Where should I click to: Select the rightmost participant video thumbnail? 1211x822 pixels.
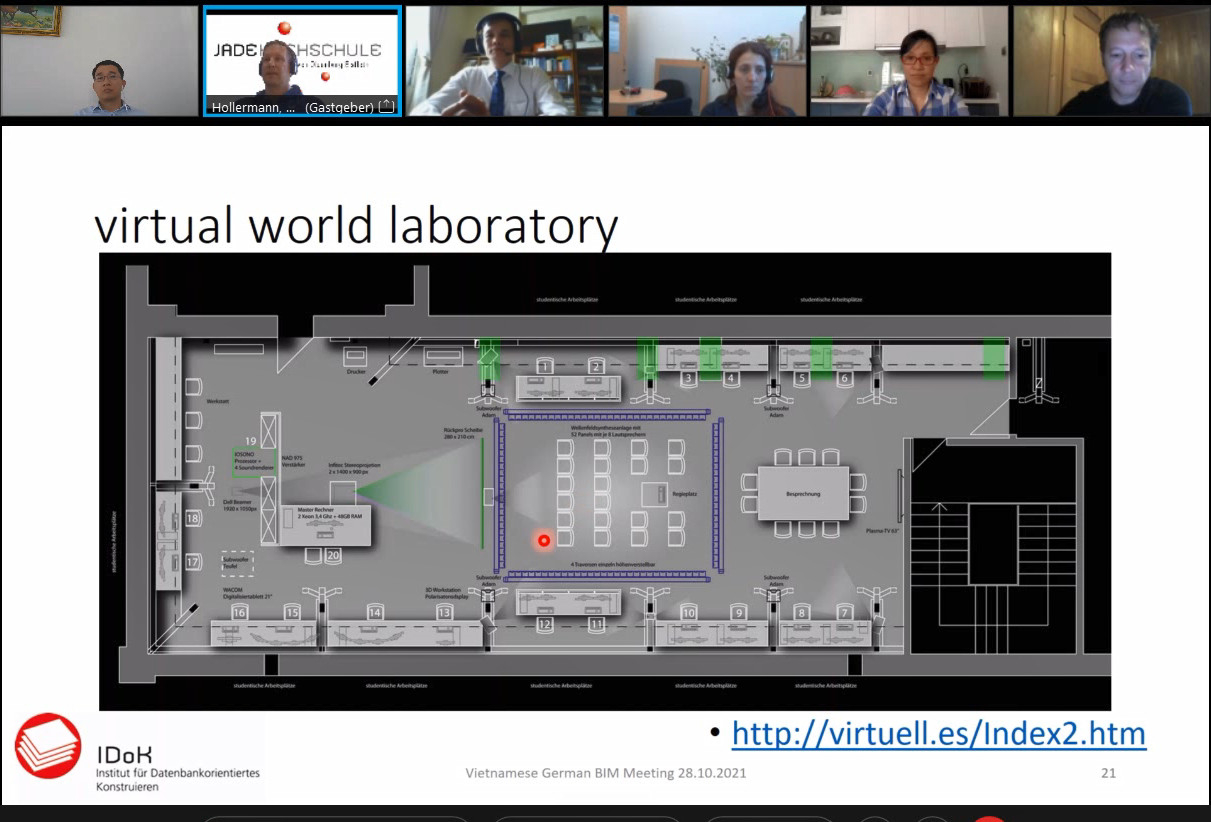[1111, 60]
